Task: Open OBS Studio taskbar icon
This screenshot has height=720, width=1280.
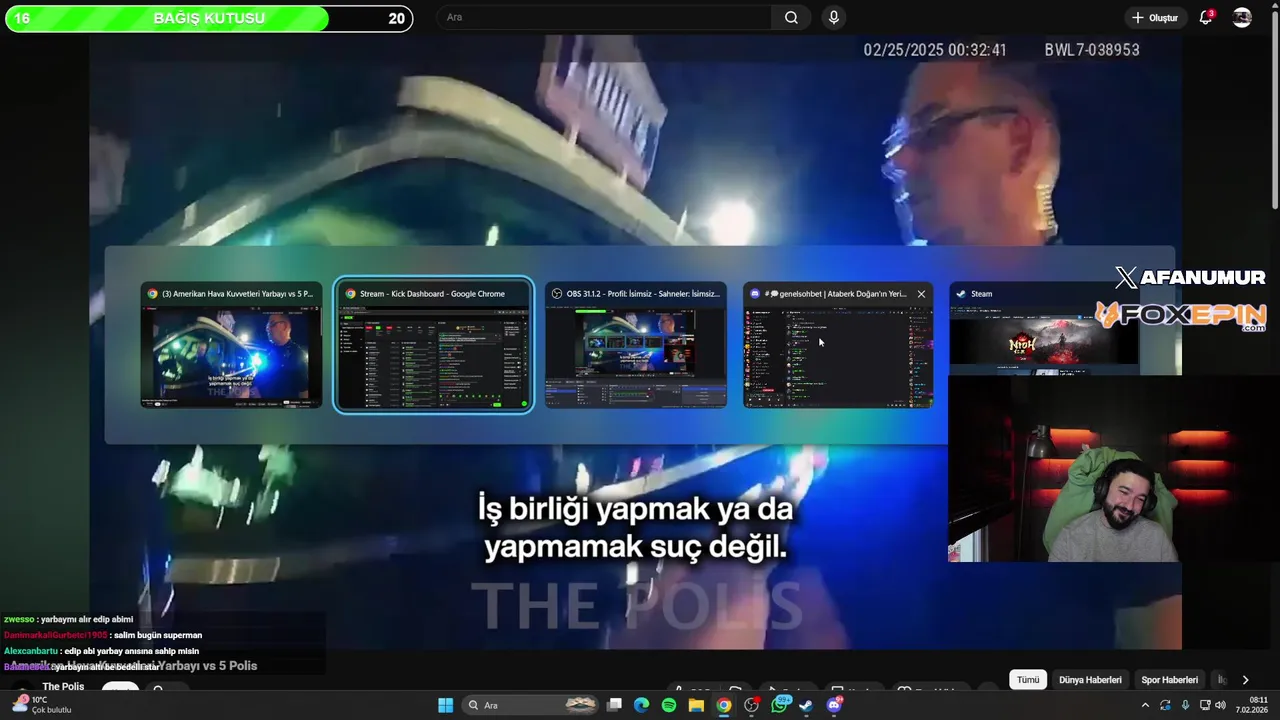Action: coord(751,705)
